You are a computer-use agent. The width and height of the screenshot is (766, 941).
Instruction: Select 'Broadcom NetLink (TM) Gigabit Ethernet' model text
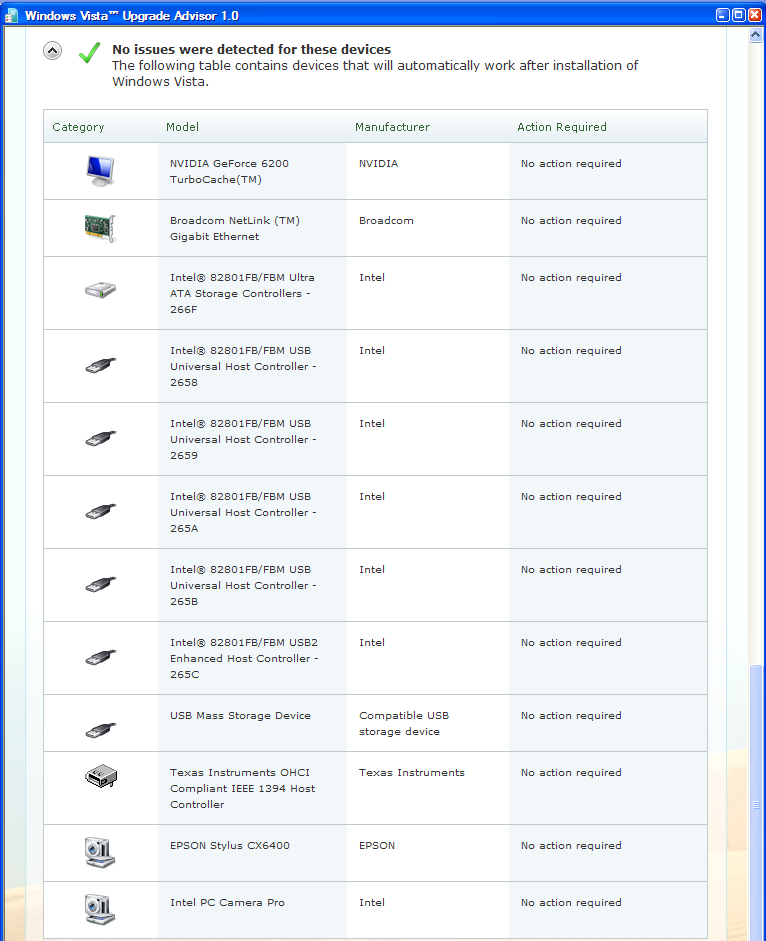(x=235, y=229)
